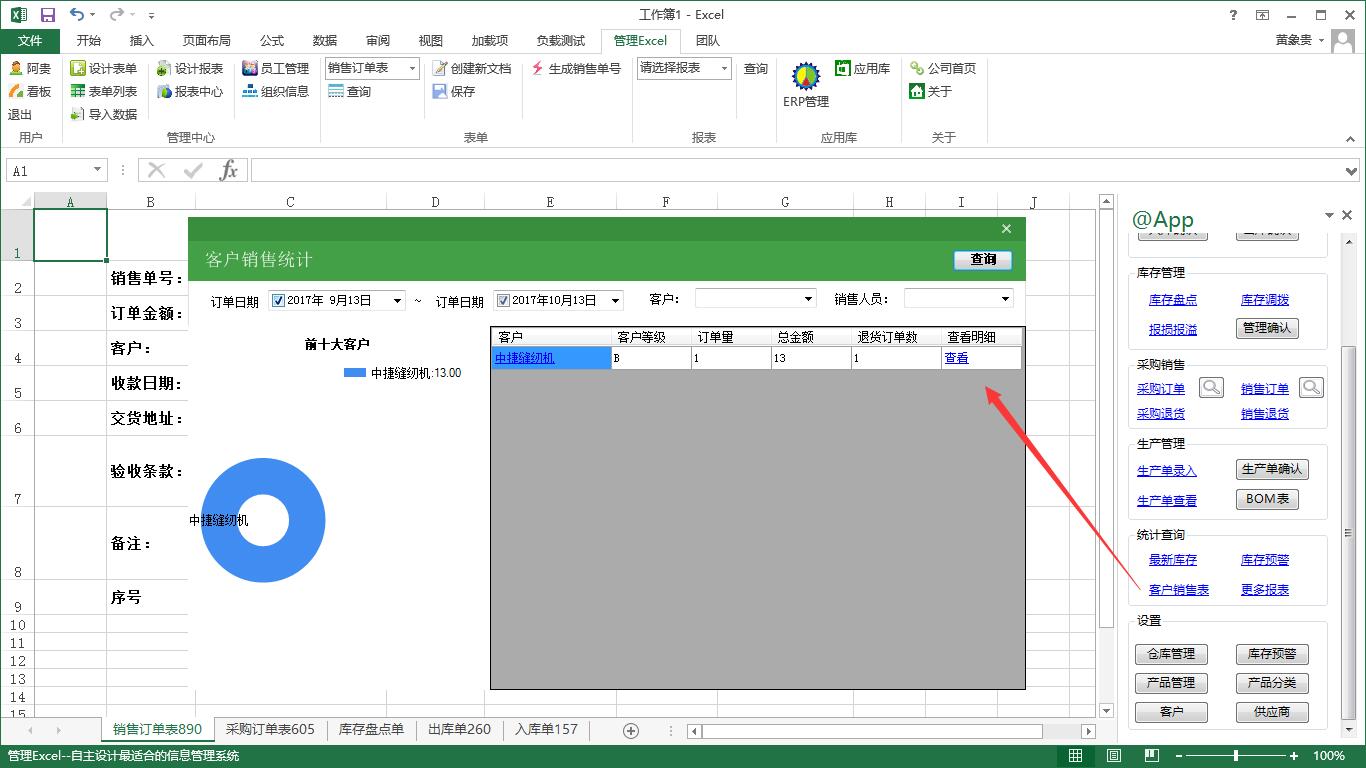Open 设计表单 form designer
The width and height of the screenshot is (1366, 768).
tap(104, 68)
